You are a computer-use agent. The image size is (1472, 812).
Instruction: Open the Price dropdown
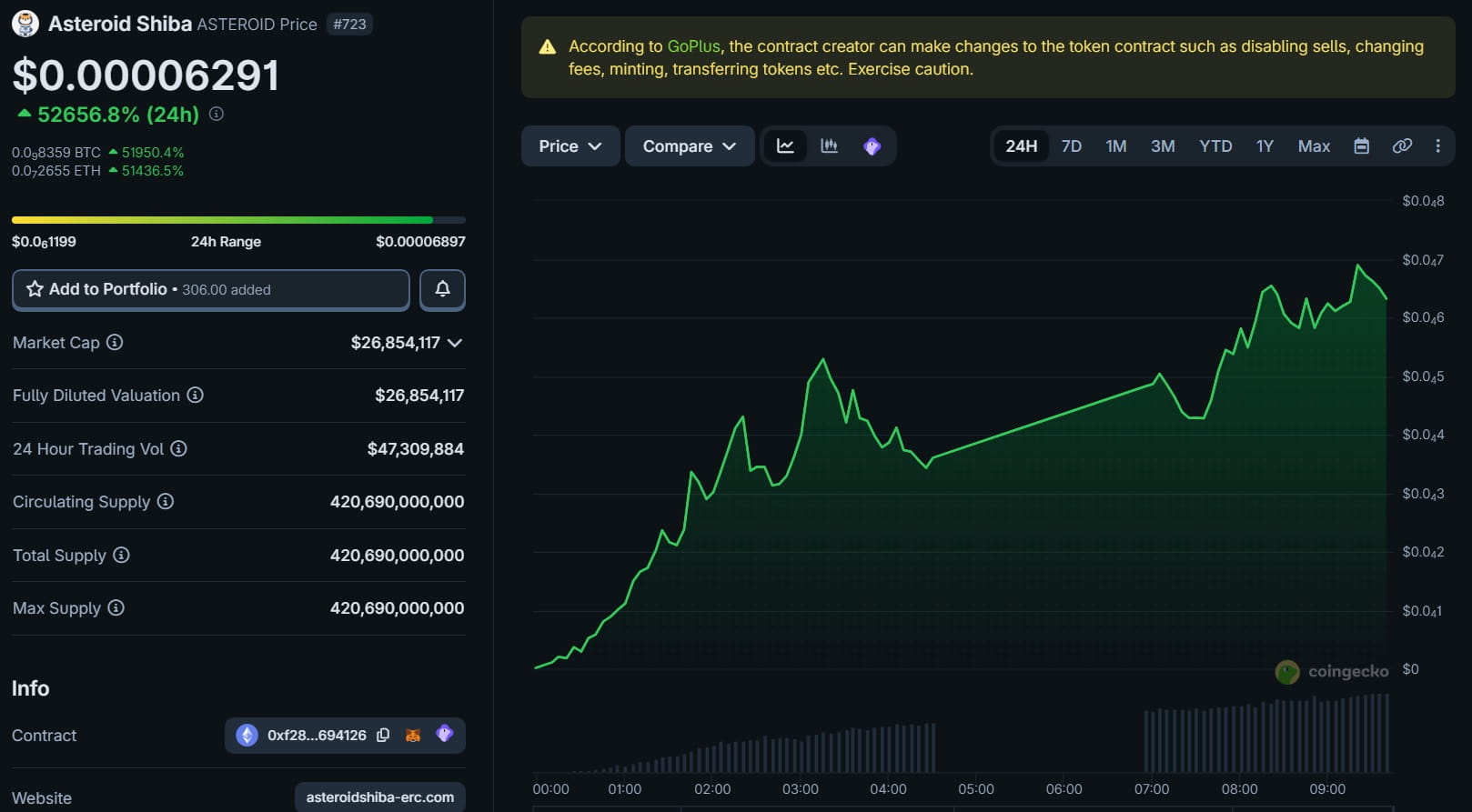tap(570, 146)
